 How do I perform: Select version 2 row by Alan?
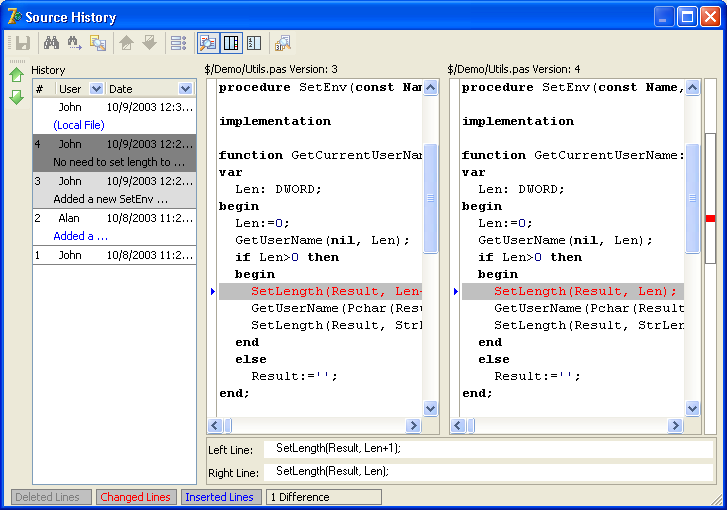(112, 218)
